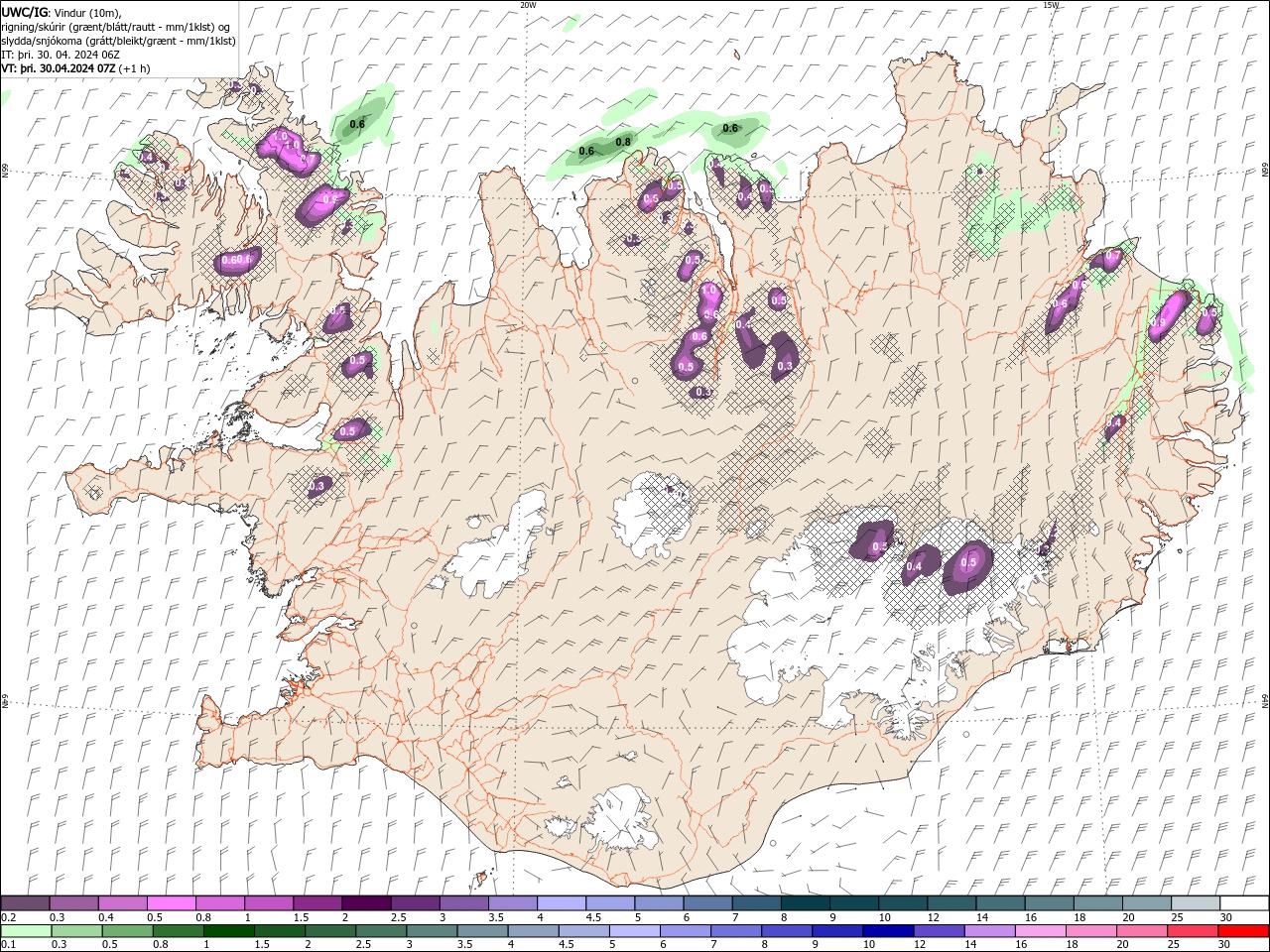Click the "0.7" value on the northeastern snow patch

(1112, 256)
